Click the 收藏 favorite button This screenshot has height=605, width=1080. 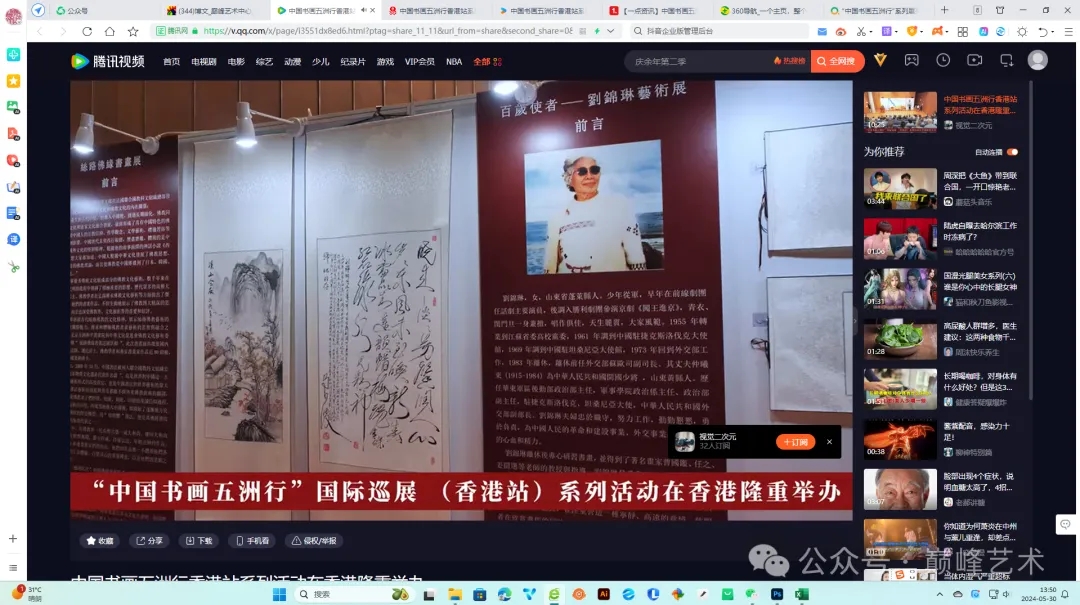[x=100, y=541]
